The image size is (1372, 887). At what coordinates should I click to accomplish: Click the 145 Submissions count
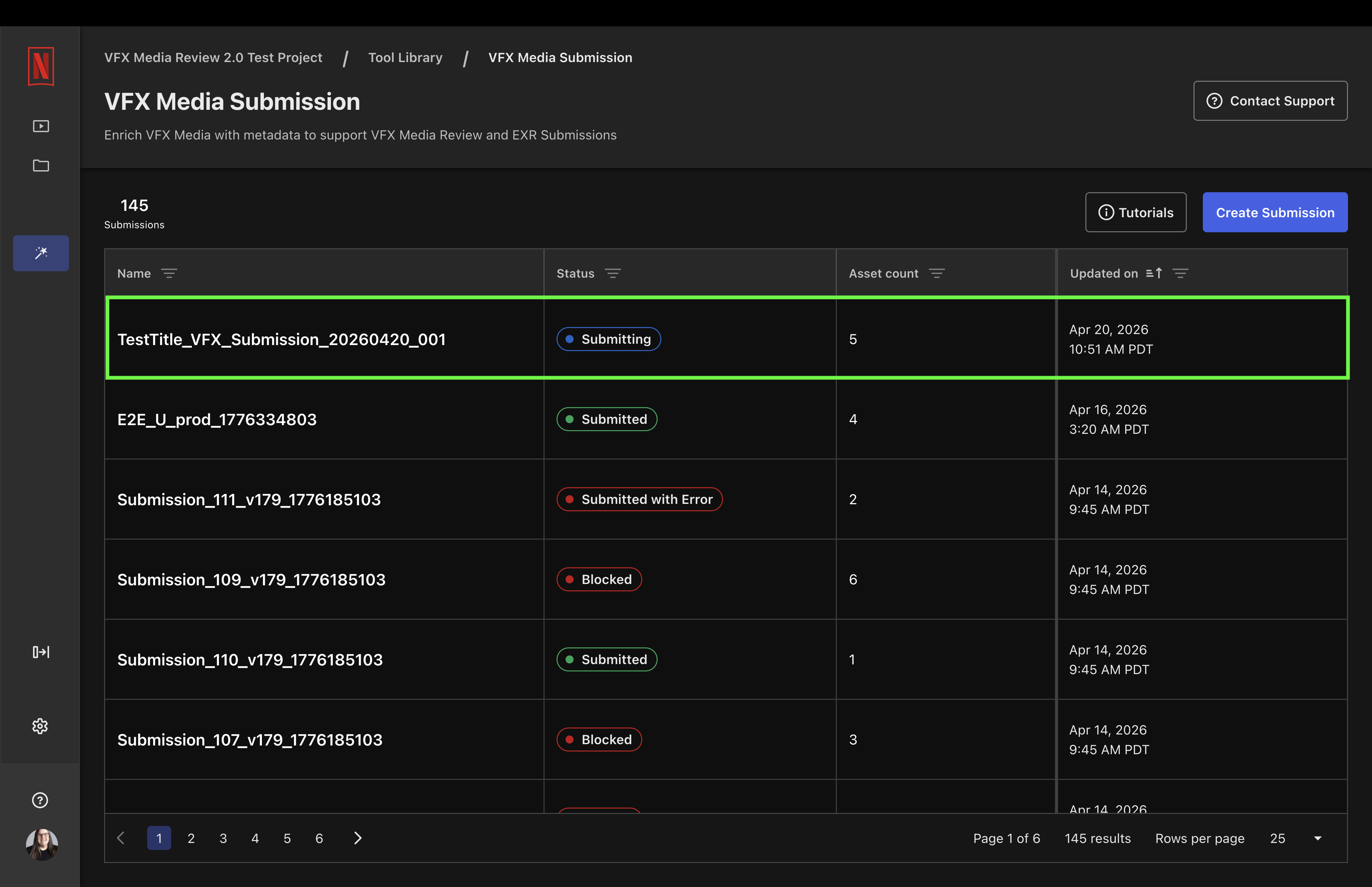[134, 214]
